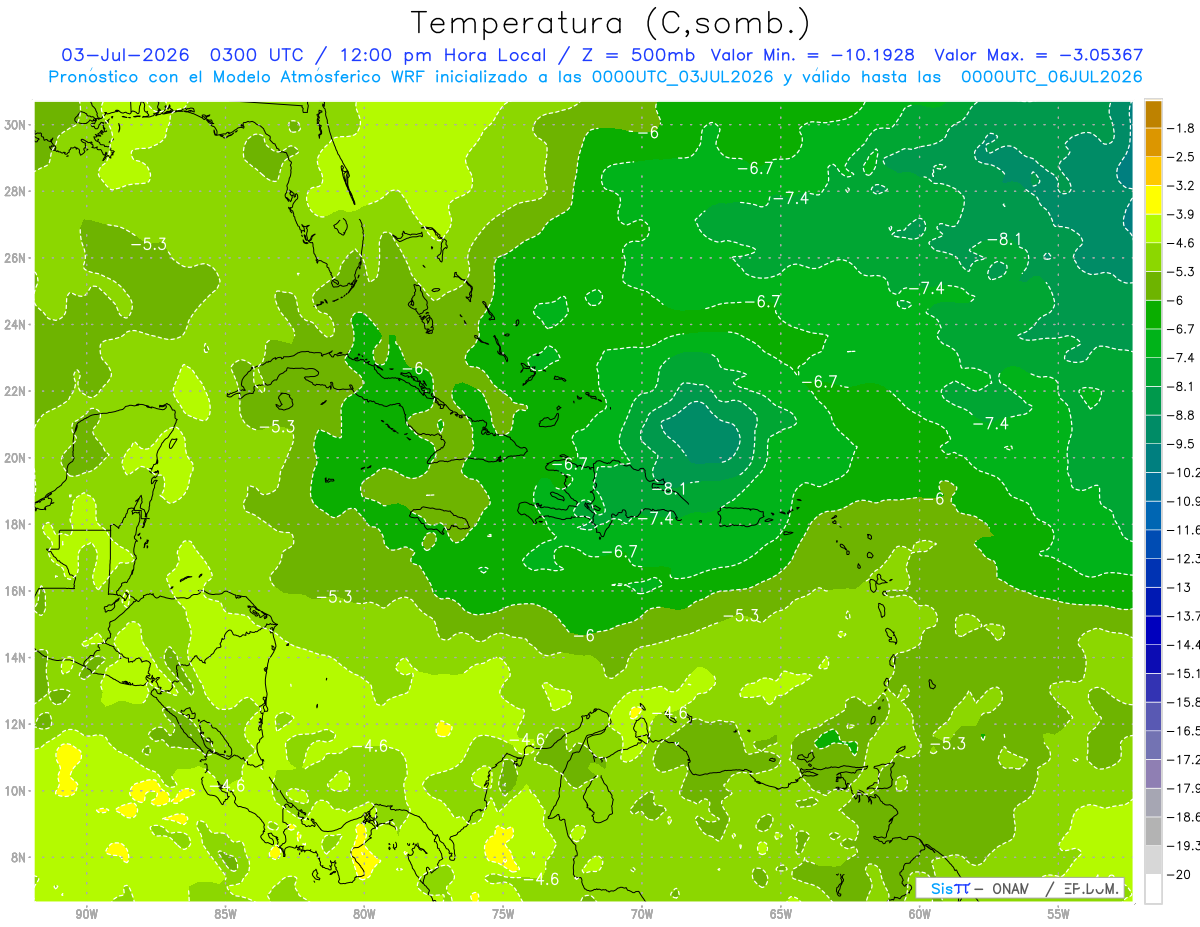The image size is (1200, 927).
Task: Click the 16N latitude axis label
Action: click(x=17, y=591)
